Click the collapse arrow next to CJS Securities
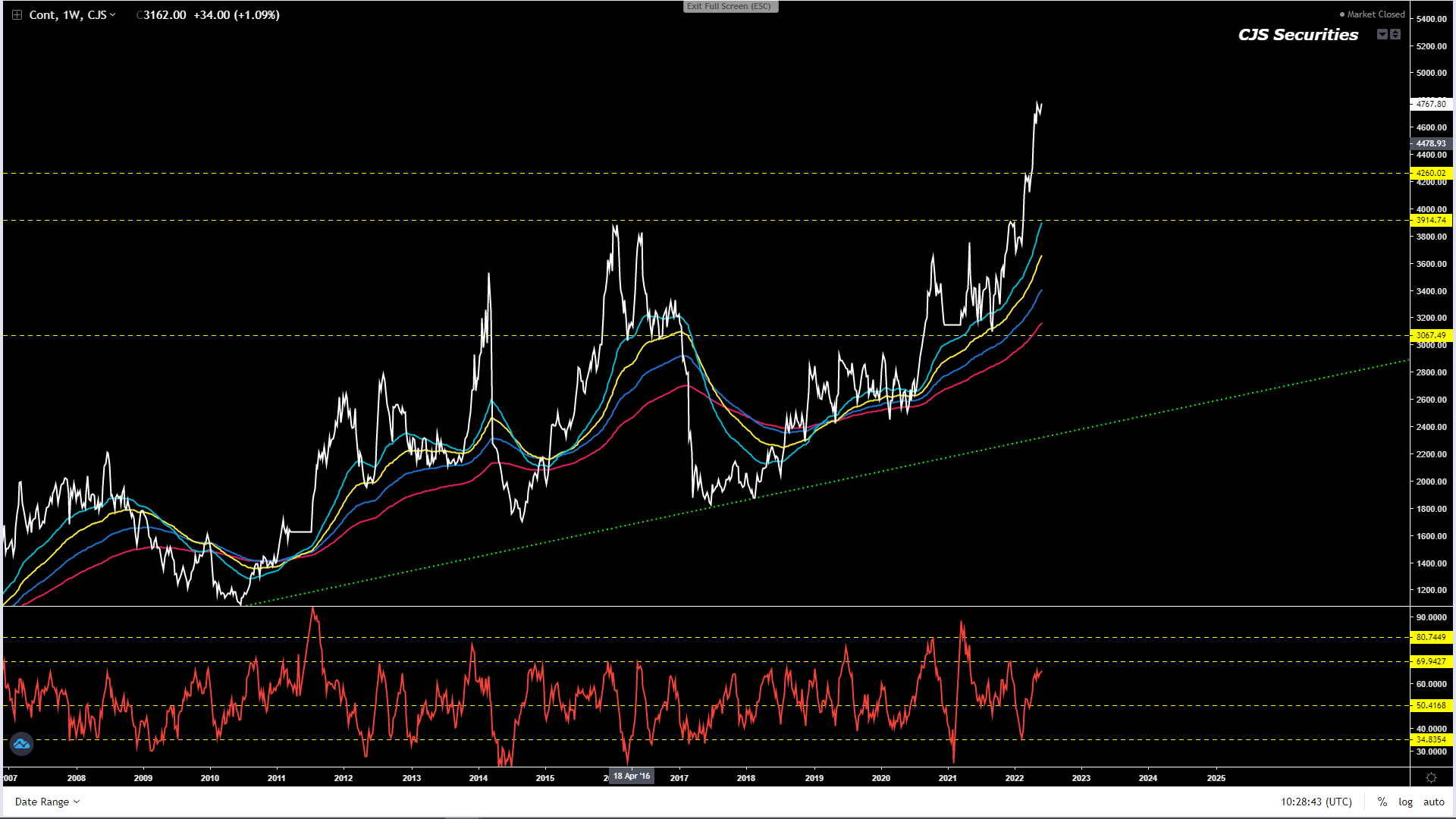Viewport: 1456px width, 819px height. click(x=1382, y=34)
